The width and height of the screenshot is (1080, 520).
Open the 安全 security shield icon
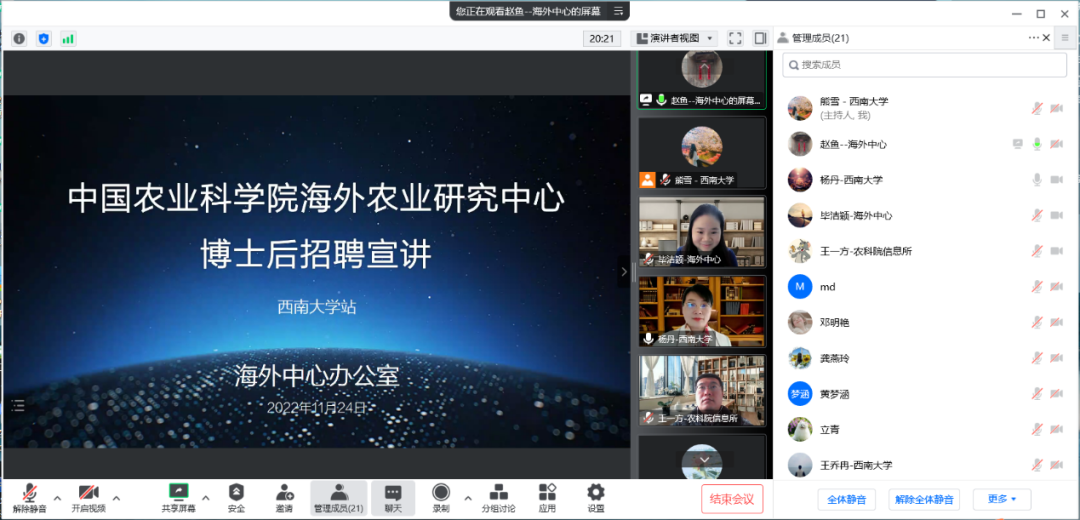[x=236, y=492]
